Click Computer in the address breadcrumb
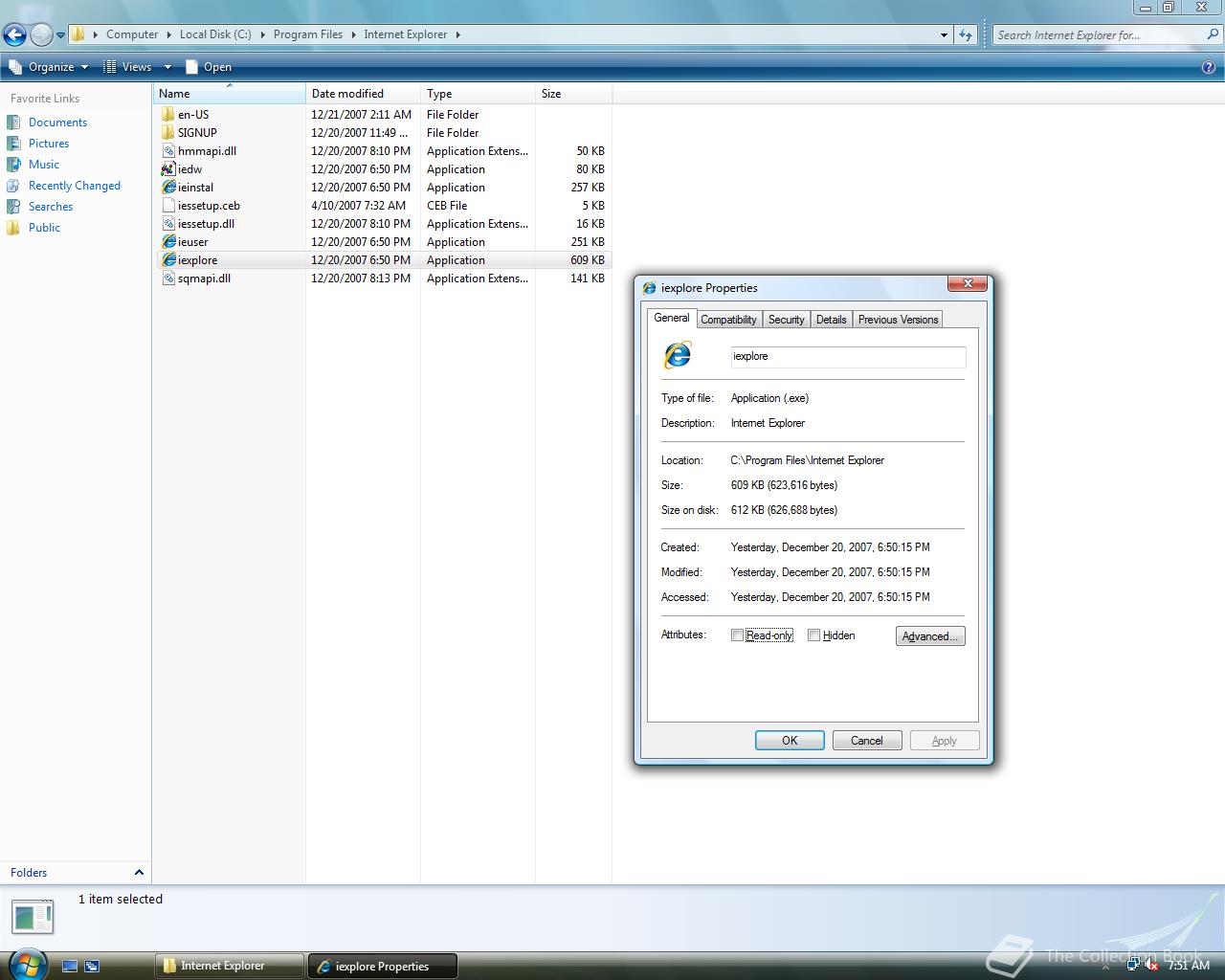Viewport: 1225px width, 980px height. coord(132,34)
